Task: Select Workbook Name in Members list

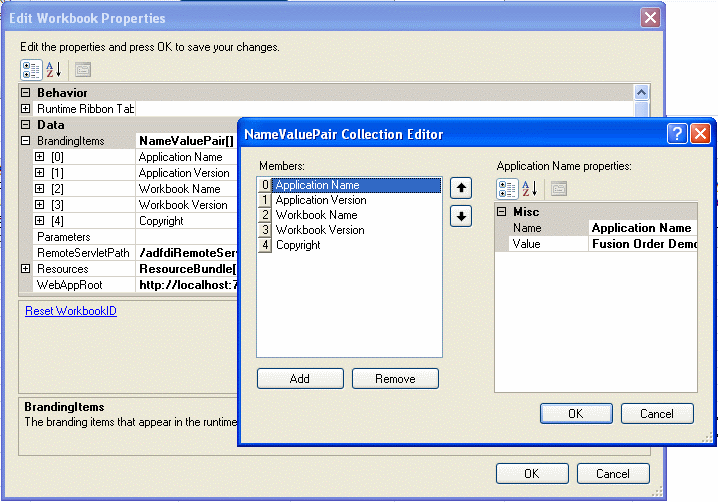Action: (x=349, y=215)
